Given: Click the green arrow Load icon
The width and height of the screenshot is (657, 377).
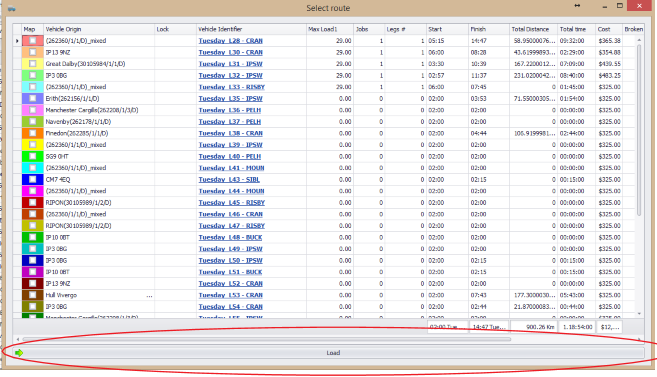Looking at the screenshot, I should 18,353.
